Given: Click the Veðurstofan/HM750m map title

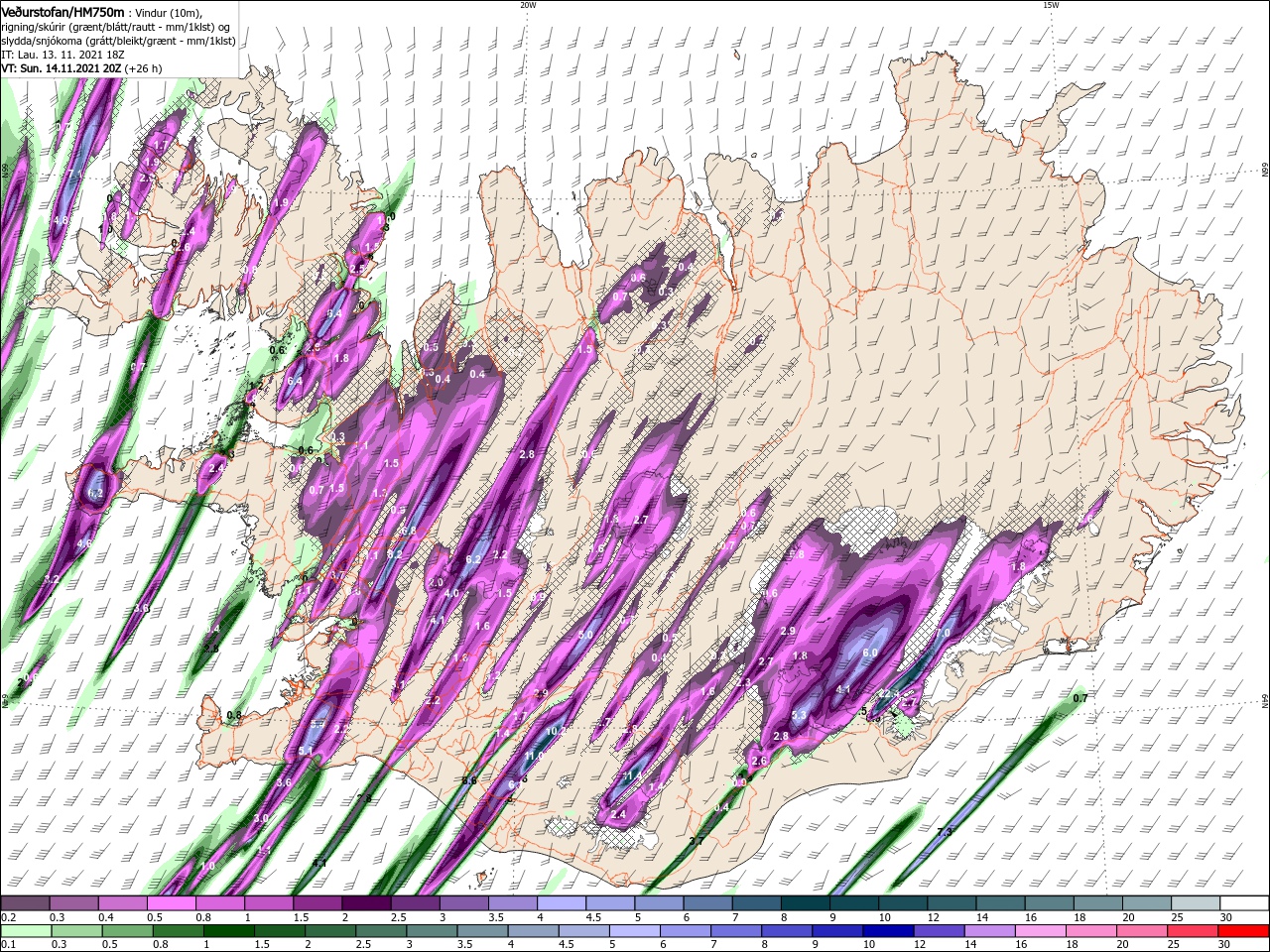Looking at the screenshot, I should click(63, 11).
